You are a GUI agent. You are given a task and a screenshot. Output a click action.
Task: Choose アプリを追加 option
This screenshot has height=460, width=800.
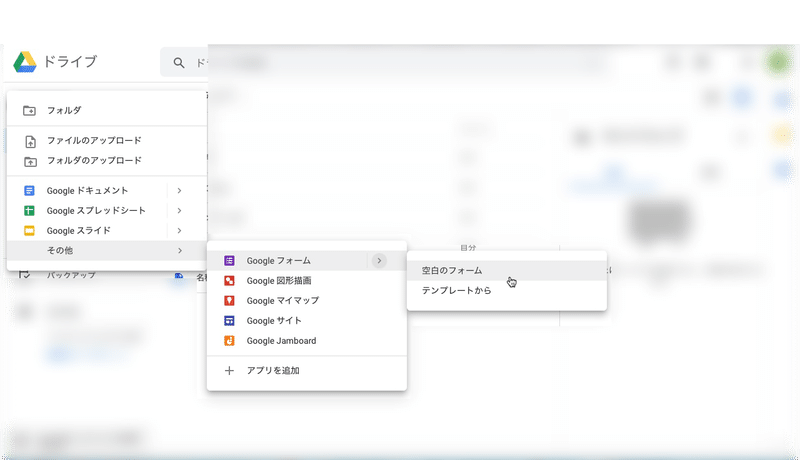[x=307, y=371]
